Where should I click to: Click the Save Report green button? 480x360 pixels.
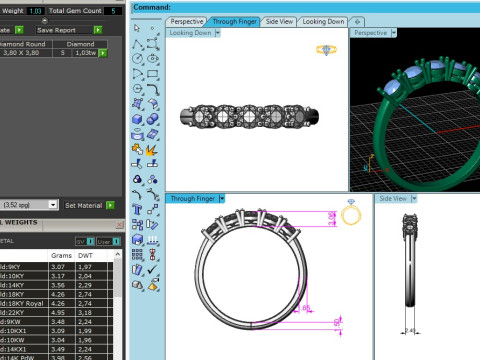(98, 30)
